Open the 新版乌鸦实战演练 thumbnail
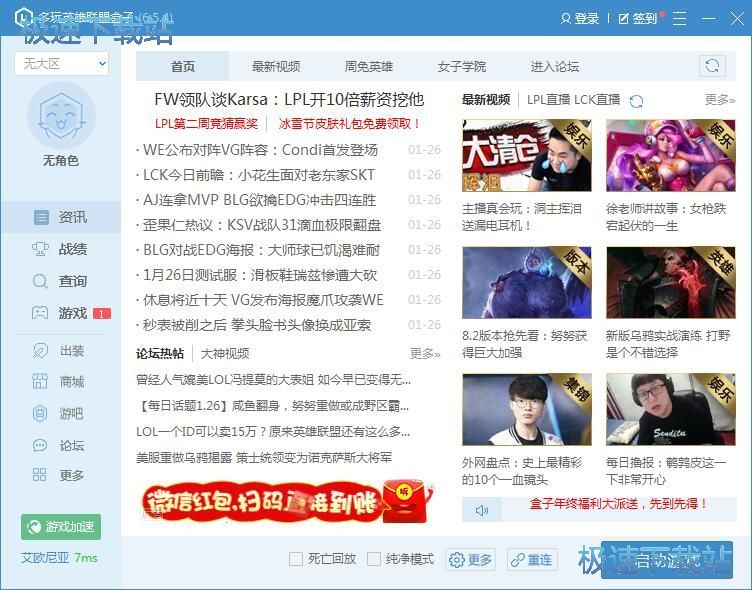The width and height of the screenshot is (752, 590). click(x=670, y=283)
